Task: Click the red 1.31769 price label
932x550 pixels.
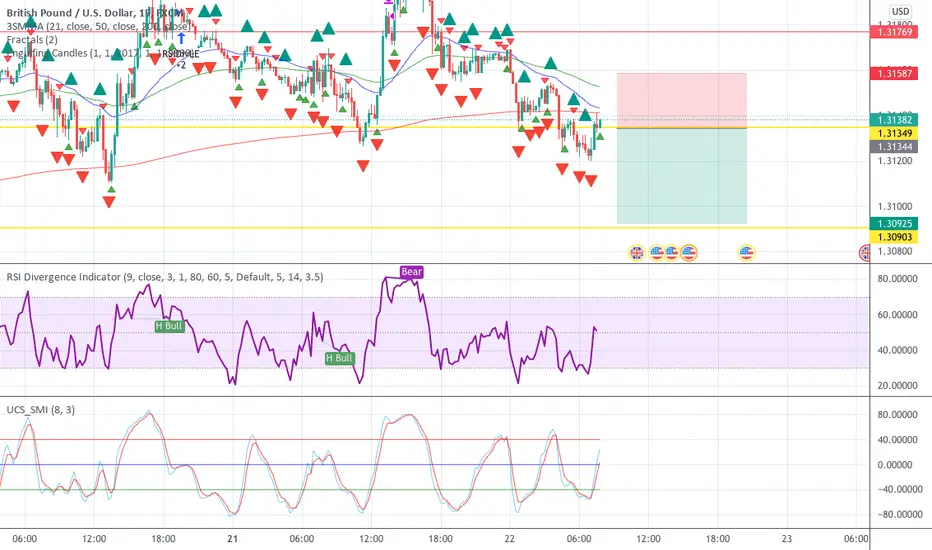Action: point(895,32)
